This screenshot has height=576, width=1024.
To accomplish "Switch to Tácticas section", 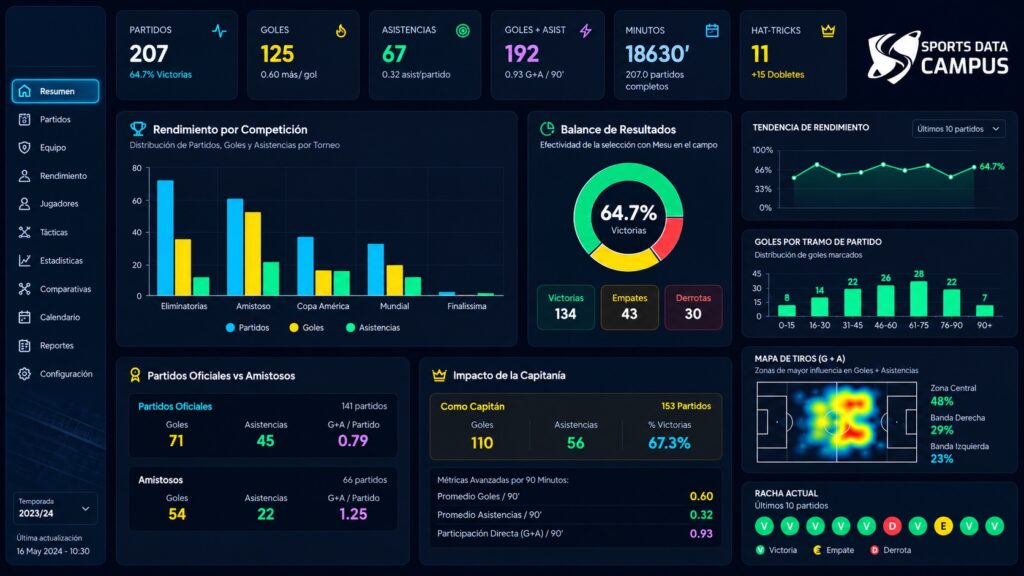I will [x=55, y=232].
